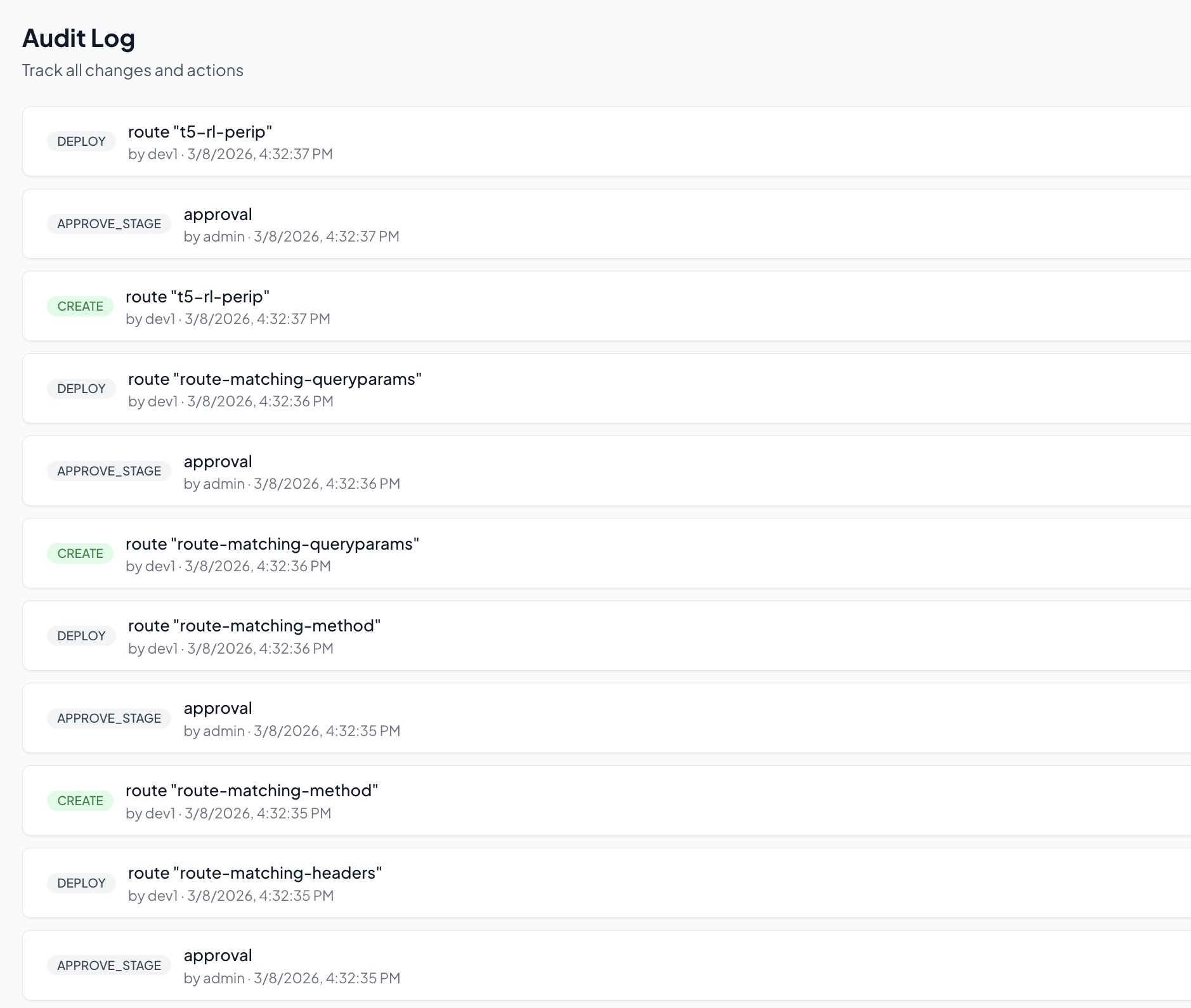
Task: Click the 'Track all changes and actions' subtitle
Action: (133, 70)
